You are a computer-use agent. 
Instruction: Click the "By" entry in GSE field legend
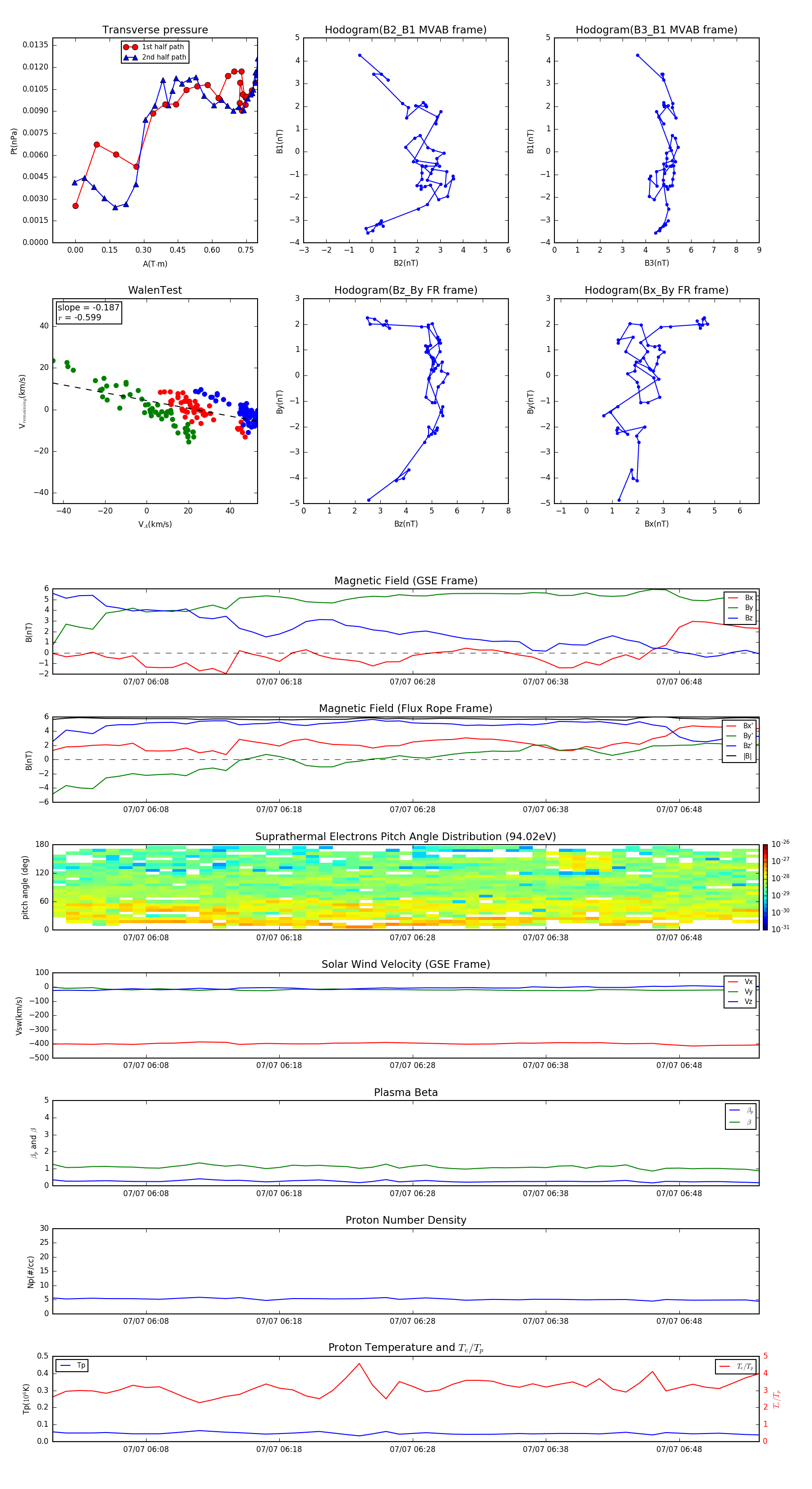point(740,608)
